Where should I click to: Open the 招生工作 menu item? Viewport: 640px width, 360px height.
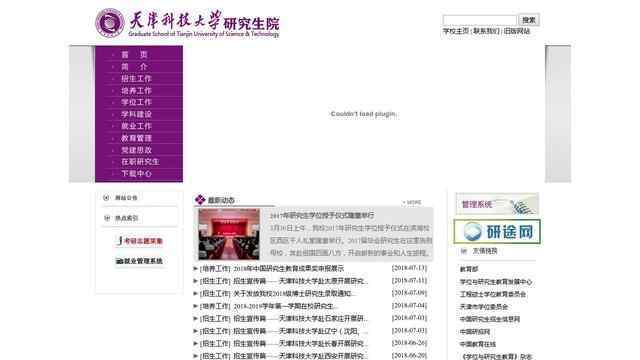coord(136,78)
